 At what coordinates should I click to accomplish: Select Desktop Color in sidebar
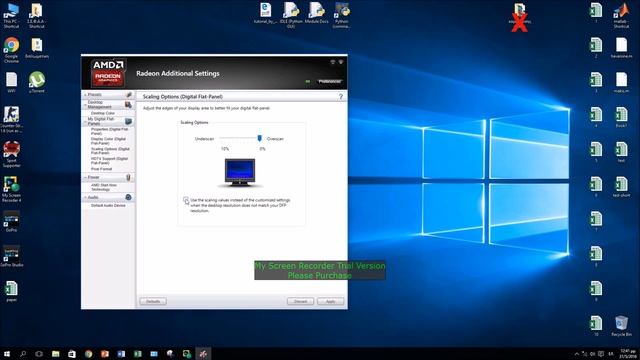[x=102, y=113]
